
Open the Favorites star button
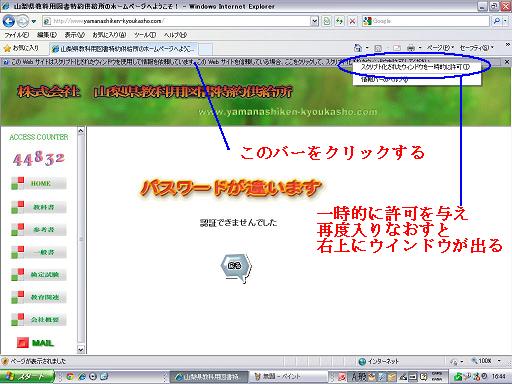(x=21, y=48)
